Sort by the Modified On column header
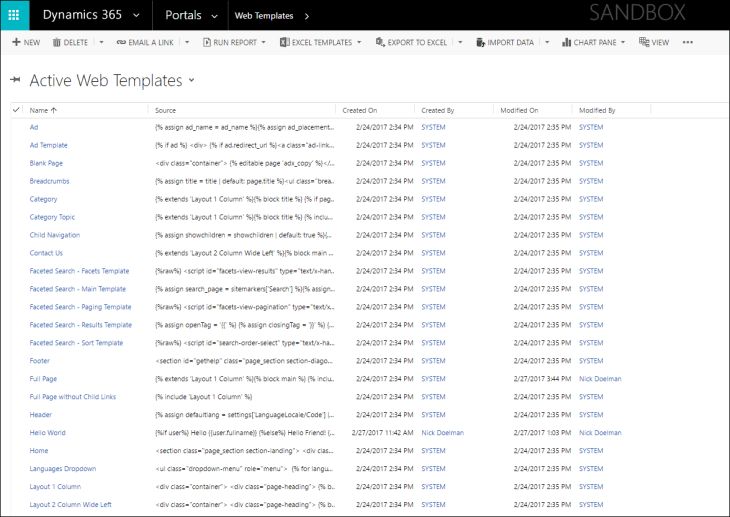730x517 pixels. pyautogui.click(x=519, y=110)
